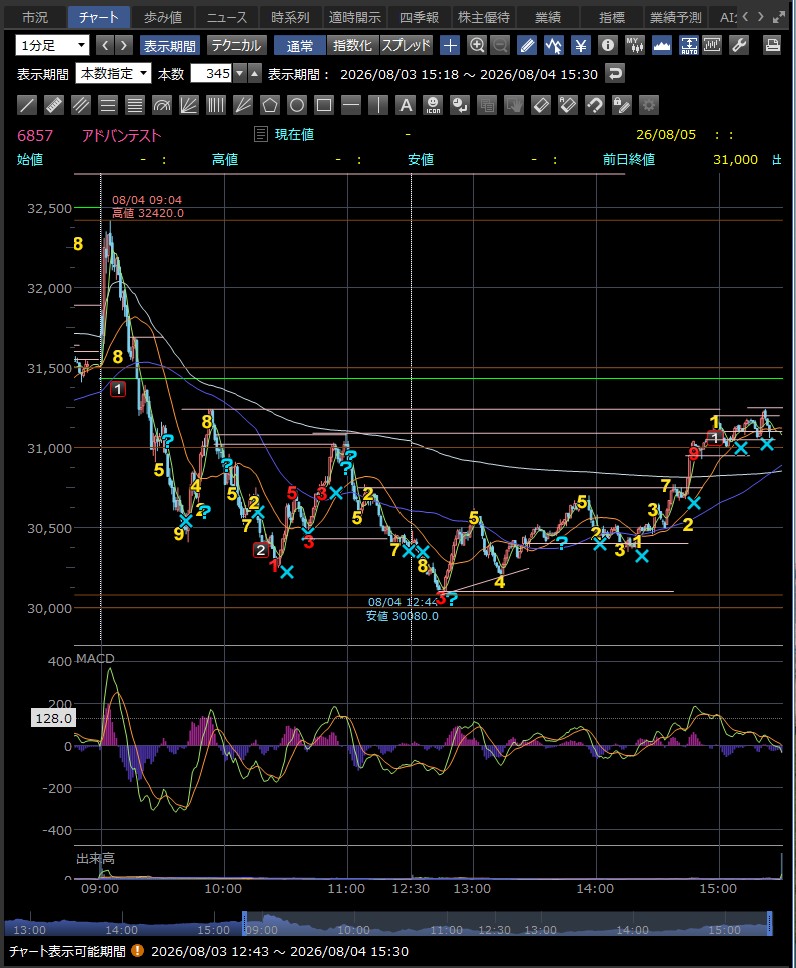Click the 高値 32420.0 annotation
796x968 pixels.
point(148,213)
